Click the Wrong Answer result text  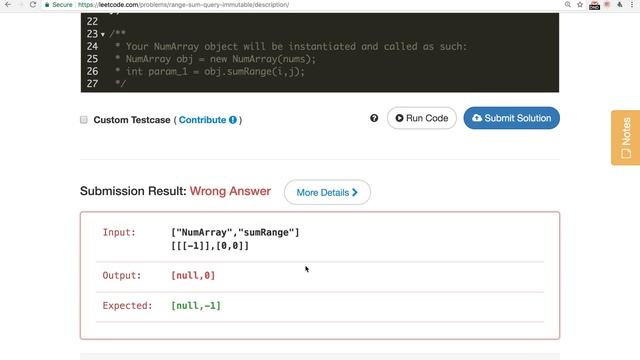[x=230, y=191]
